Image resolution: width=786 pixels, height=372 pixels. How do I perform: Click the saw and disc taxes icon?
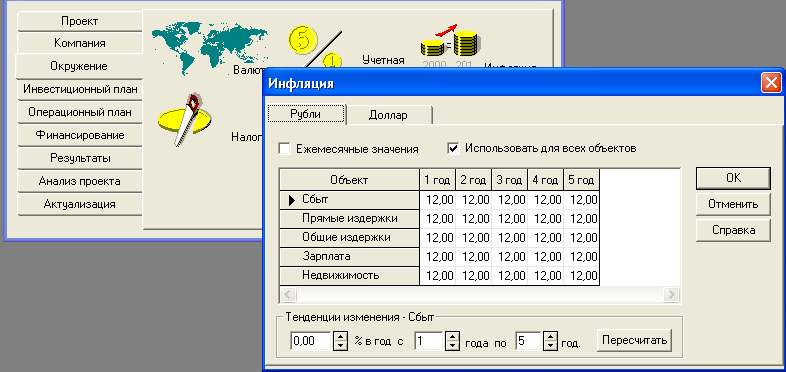coord(185,119)
